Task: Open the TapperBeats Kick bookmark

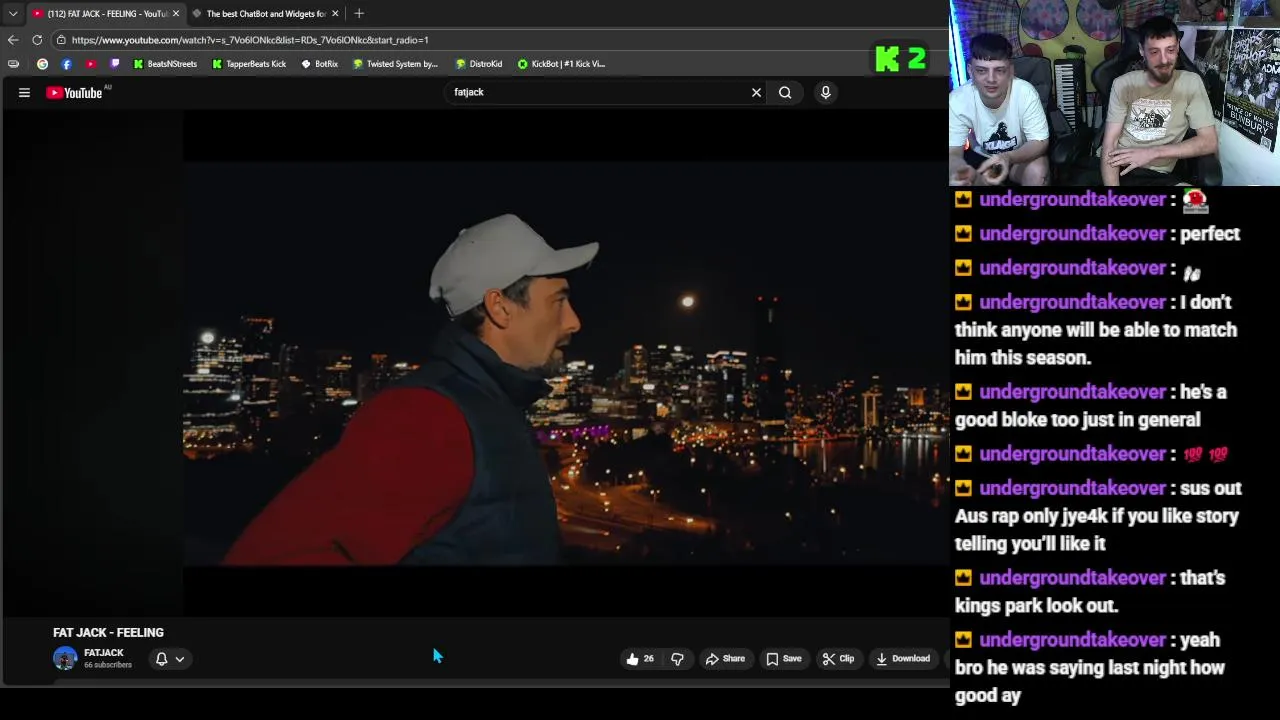Action: click(249, 64)
